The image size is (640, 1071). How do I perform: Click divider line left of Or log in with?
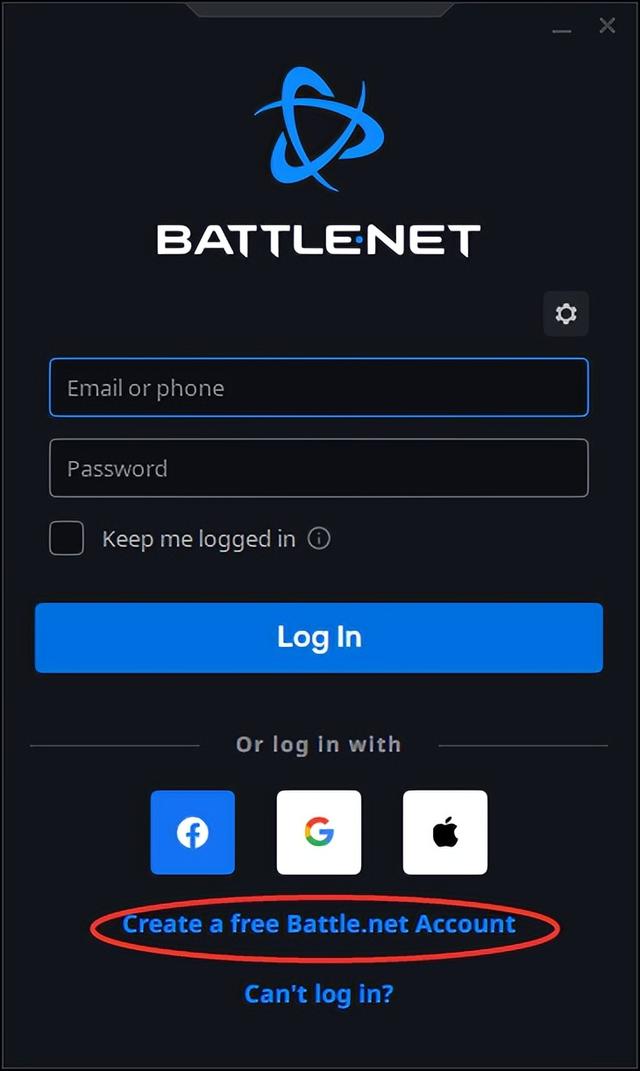[115, 746]
